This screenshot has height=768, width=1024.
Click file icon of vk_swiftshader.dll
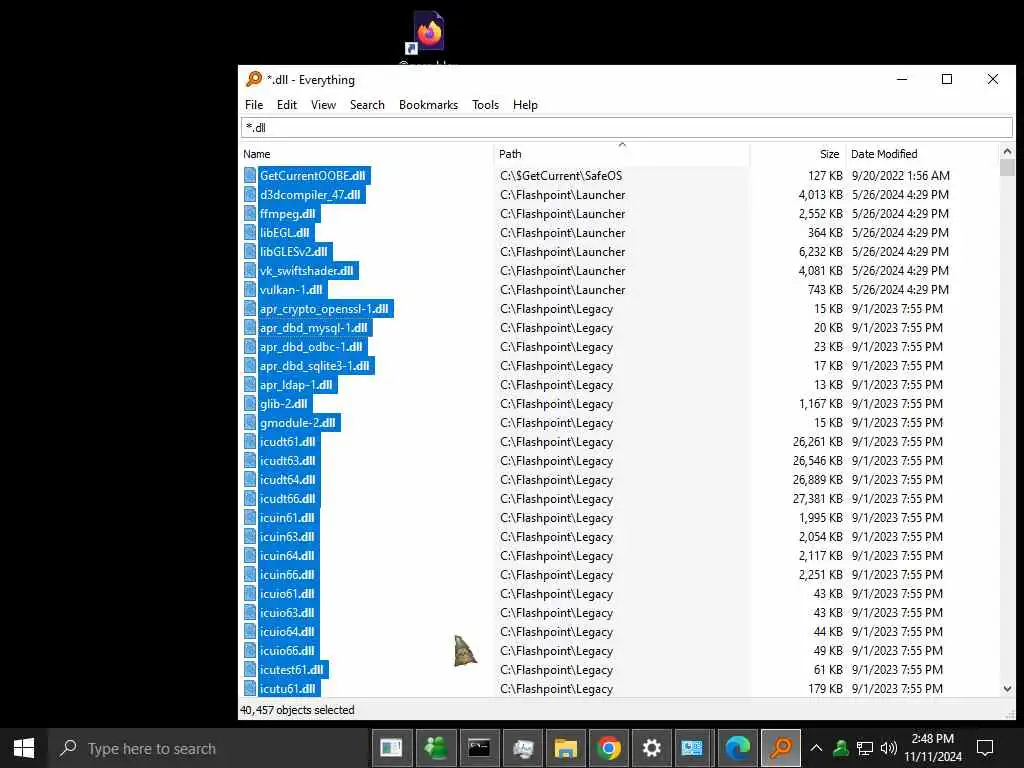pos(250,270)
